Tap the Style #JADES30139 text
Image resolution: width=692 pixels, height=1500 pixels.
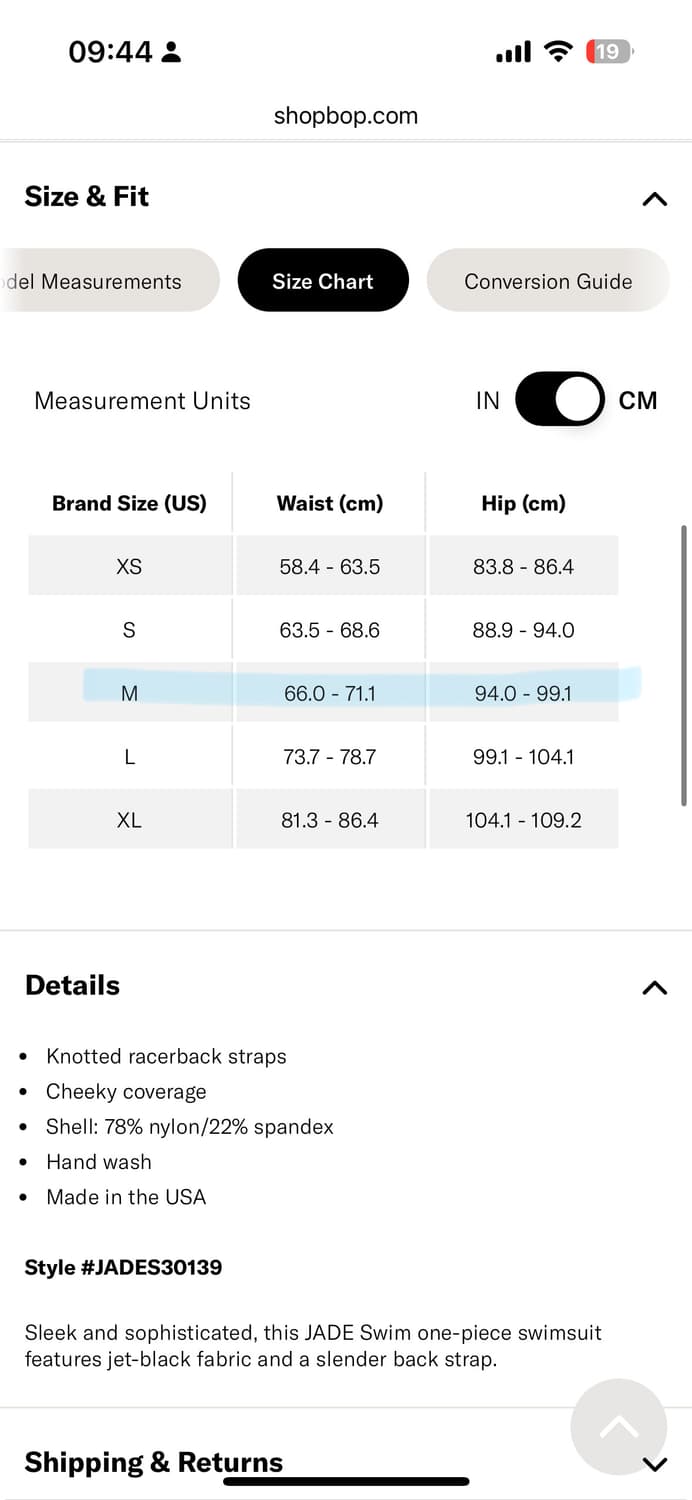pyautogui.click(x=123, y=1267)
